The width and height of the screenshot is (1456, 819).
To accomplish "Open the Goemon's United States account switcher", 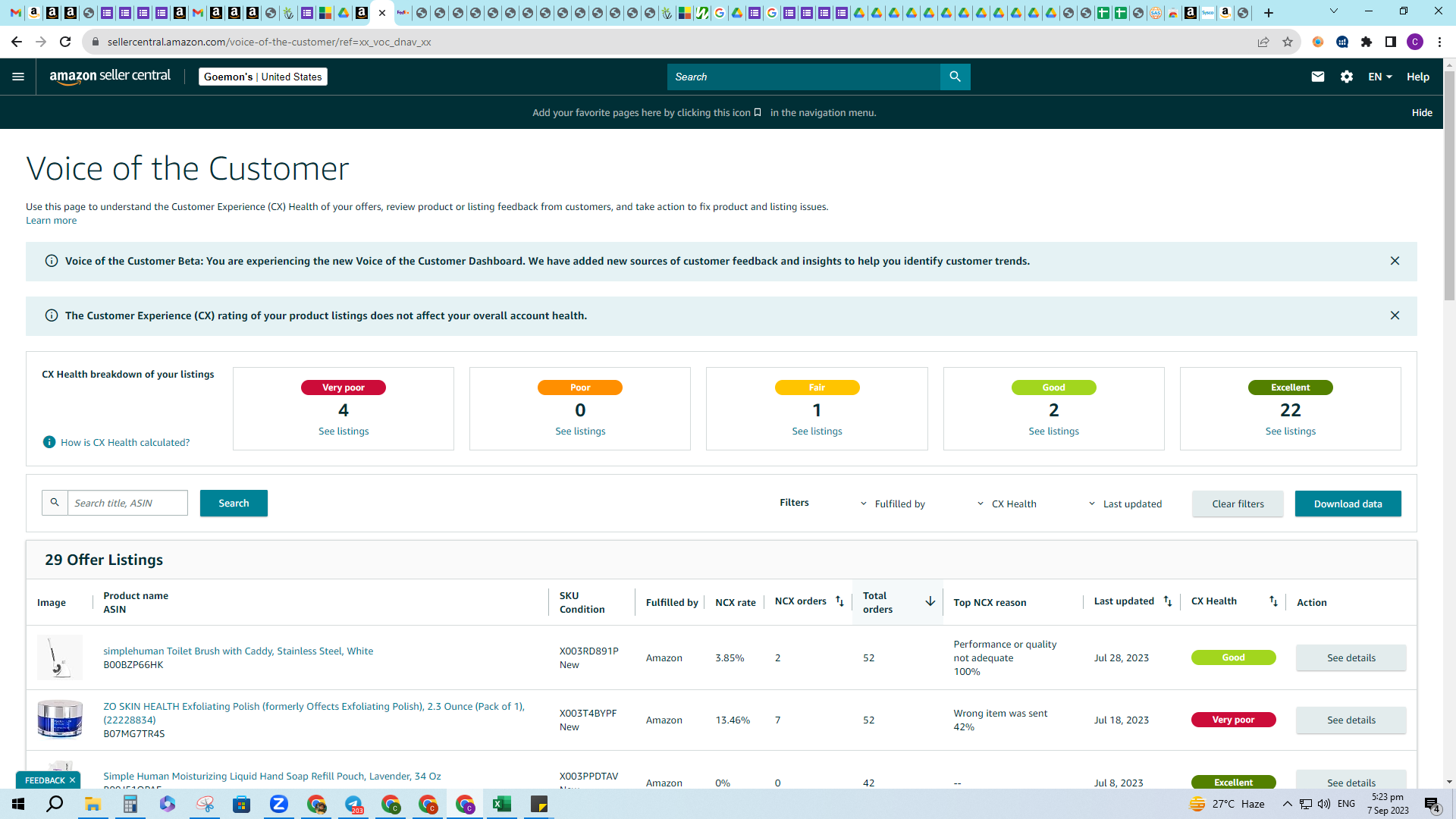I will tap(263, 77).
